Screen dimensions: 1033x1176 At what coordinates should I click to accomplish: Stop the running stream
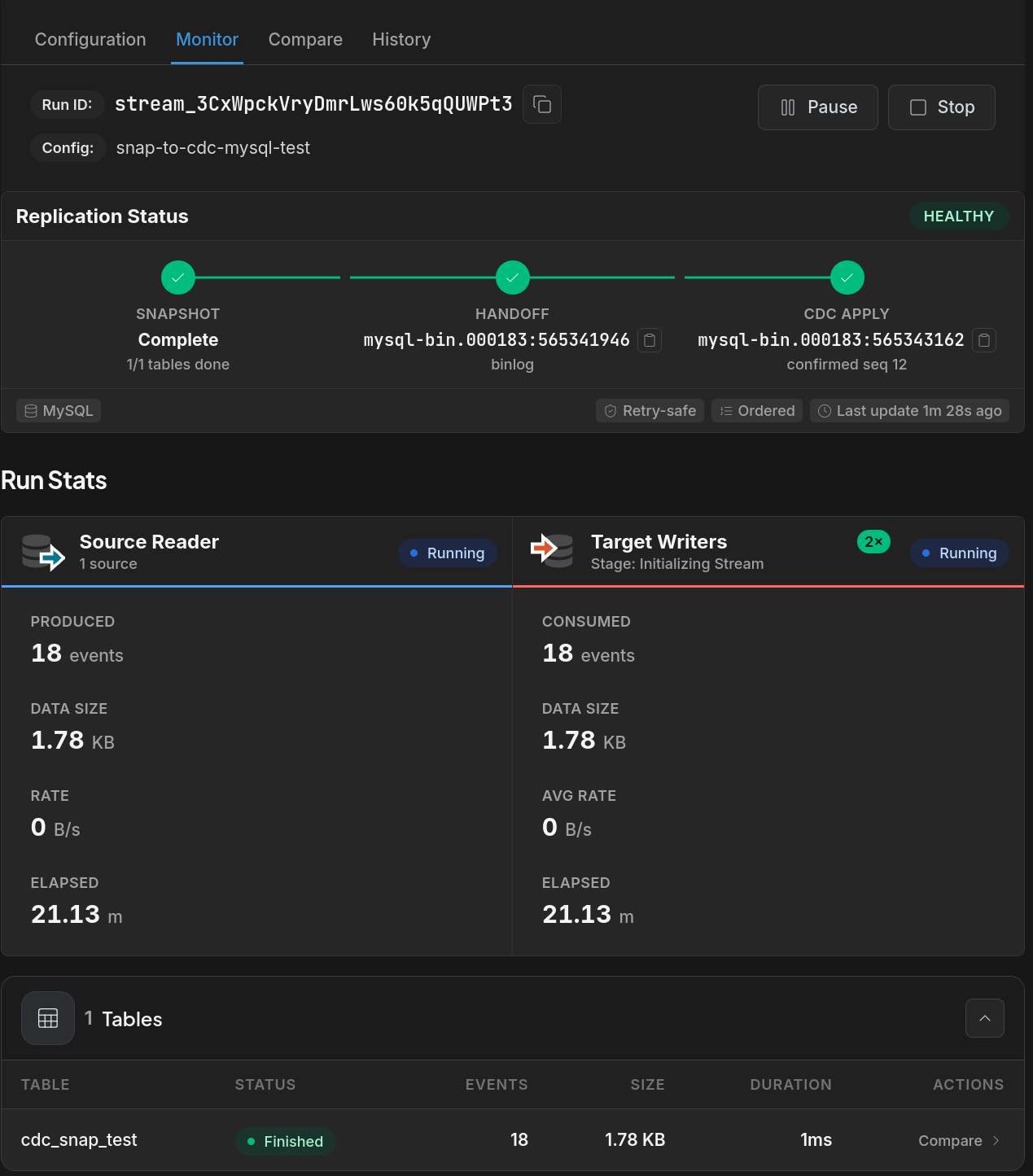point(942,107)
